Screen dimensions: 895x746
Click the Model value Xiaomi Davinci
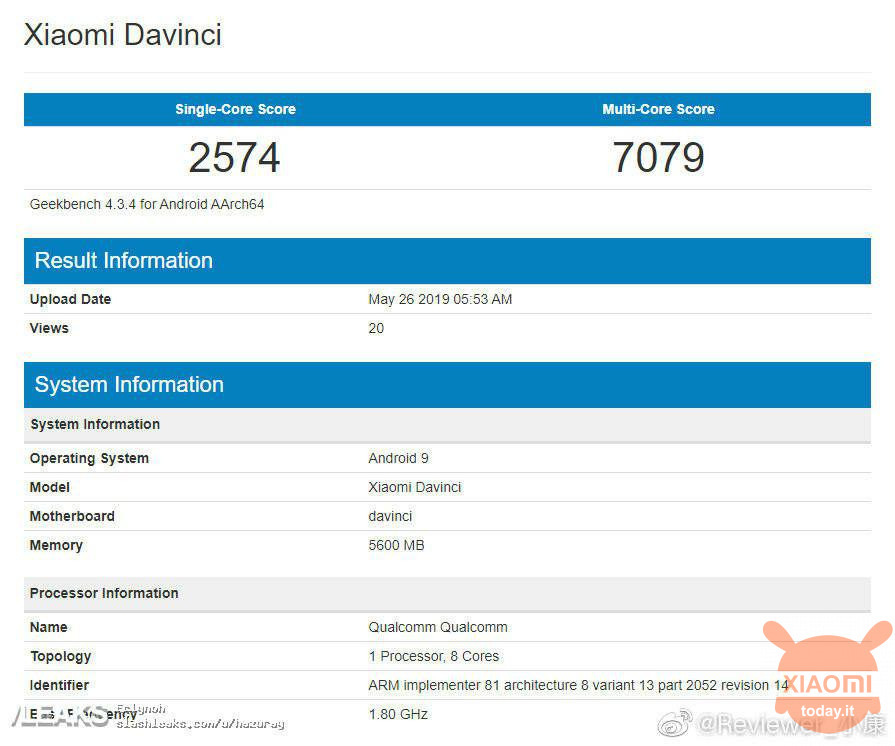click(415, 487)
